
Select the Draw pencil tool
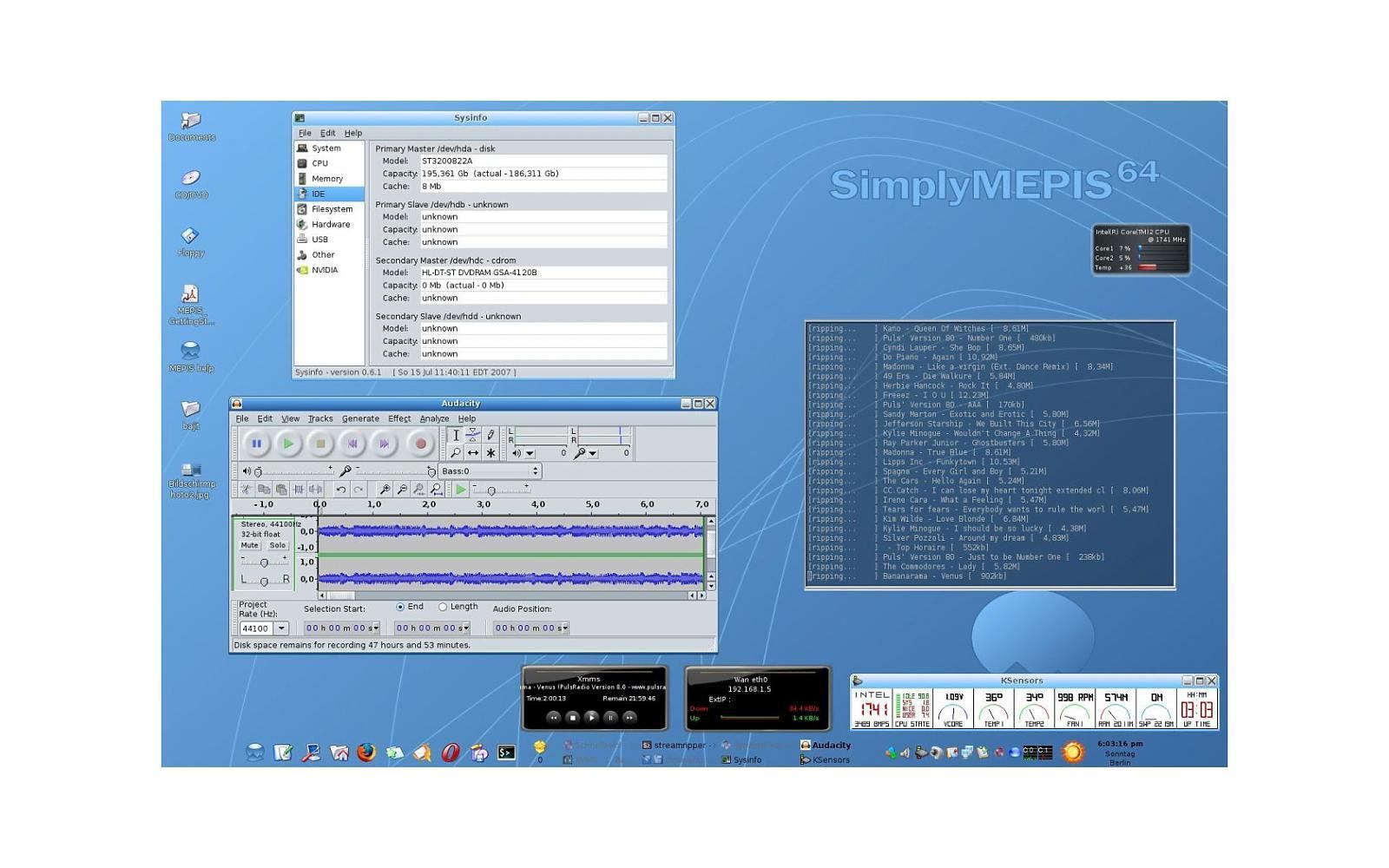coord(490,436)
